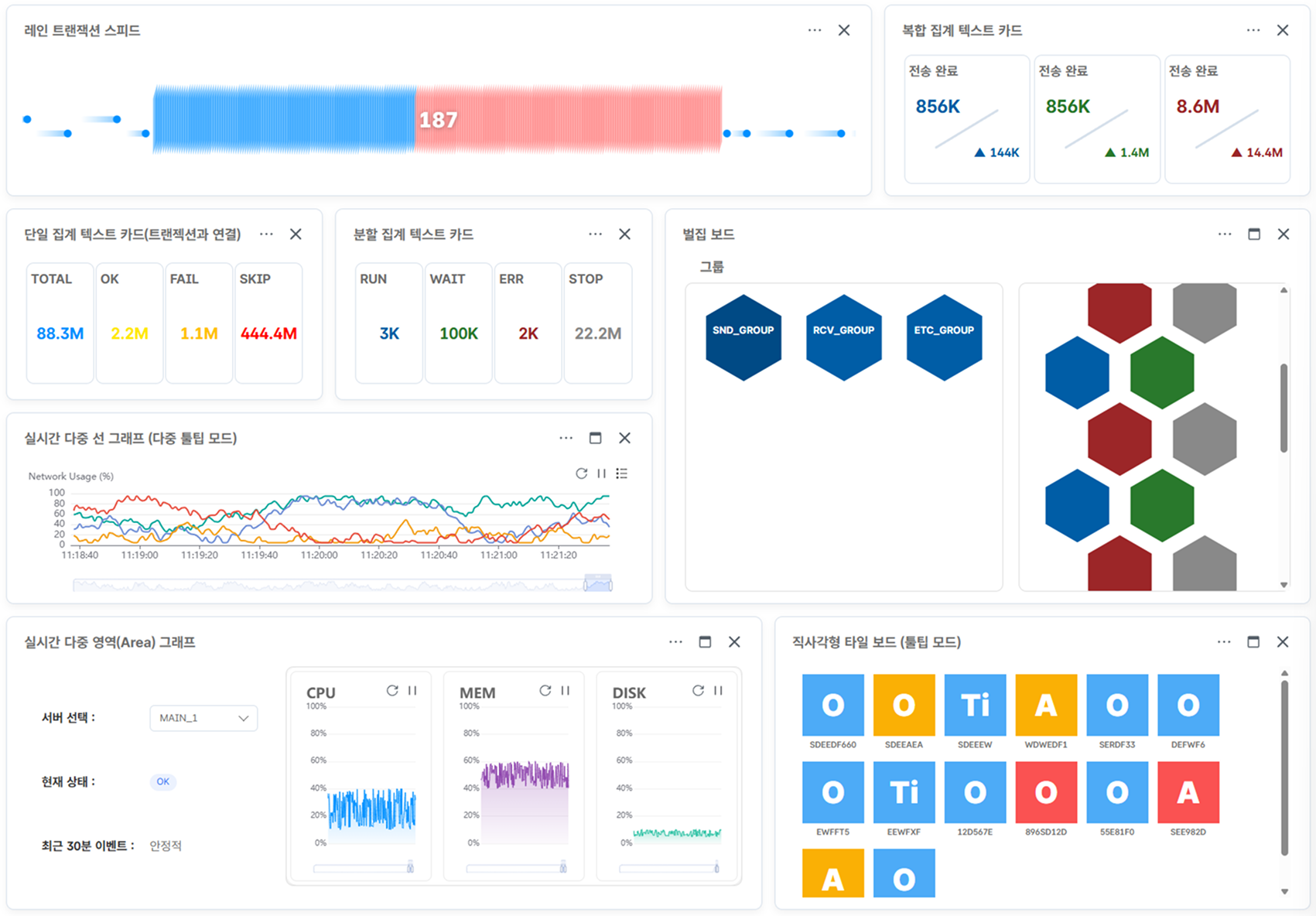The width and height of the screenshot is (1316, 916).
Task: Pause the CPU chart updates
Action: (x=412, y=691)
